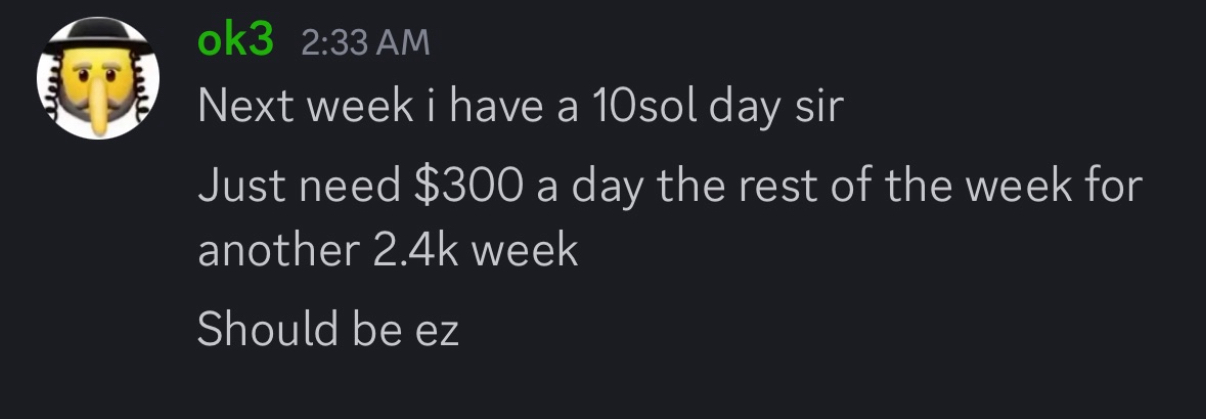
Task: Select the message mentioning a 10sol day
Action: pyautogui.click(x=521, y=108)
